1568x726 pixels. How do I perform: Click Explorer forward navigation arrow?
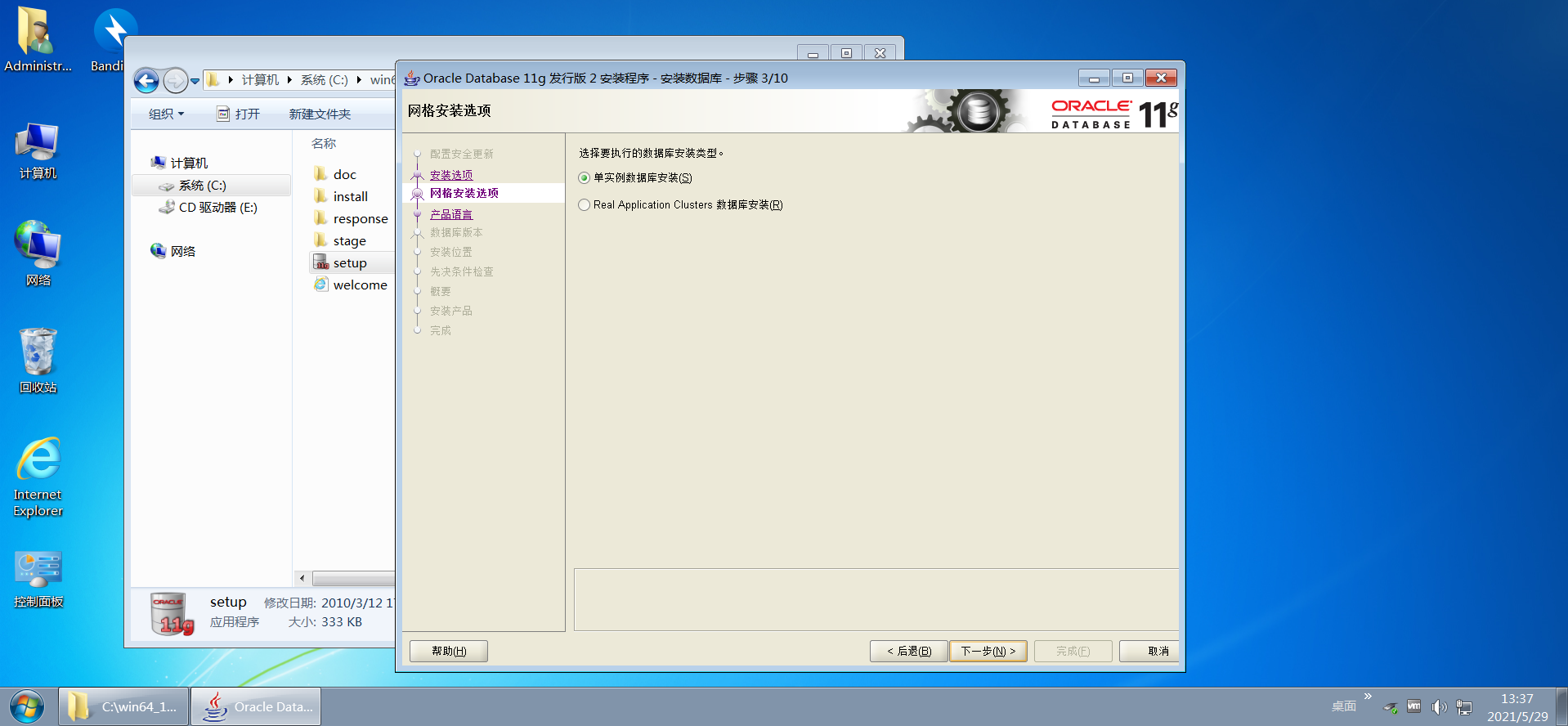pos(175,80)
